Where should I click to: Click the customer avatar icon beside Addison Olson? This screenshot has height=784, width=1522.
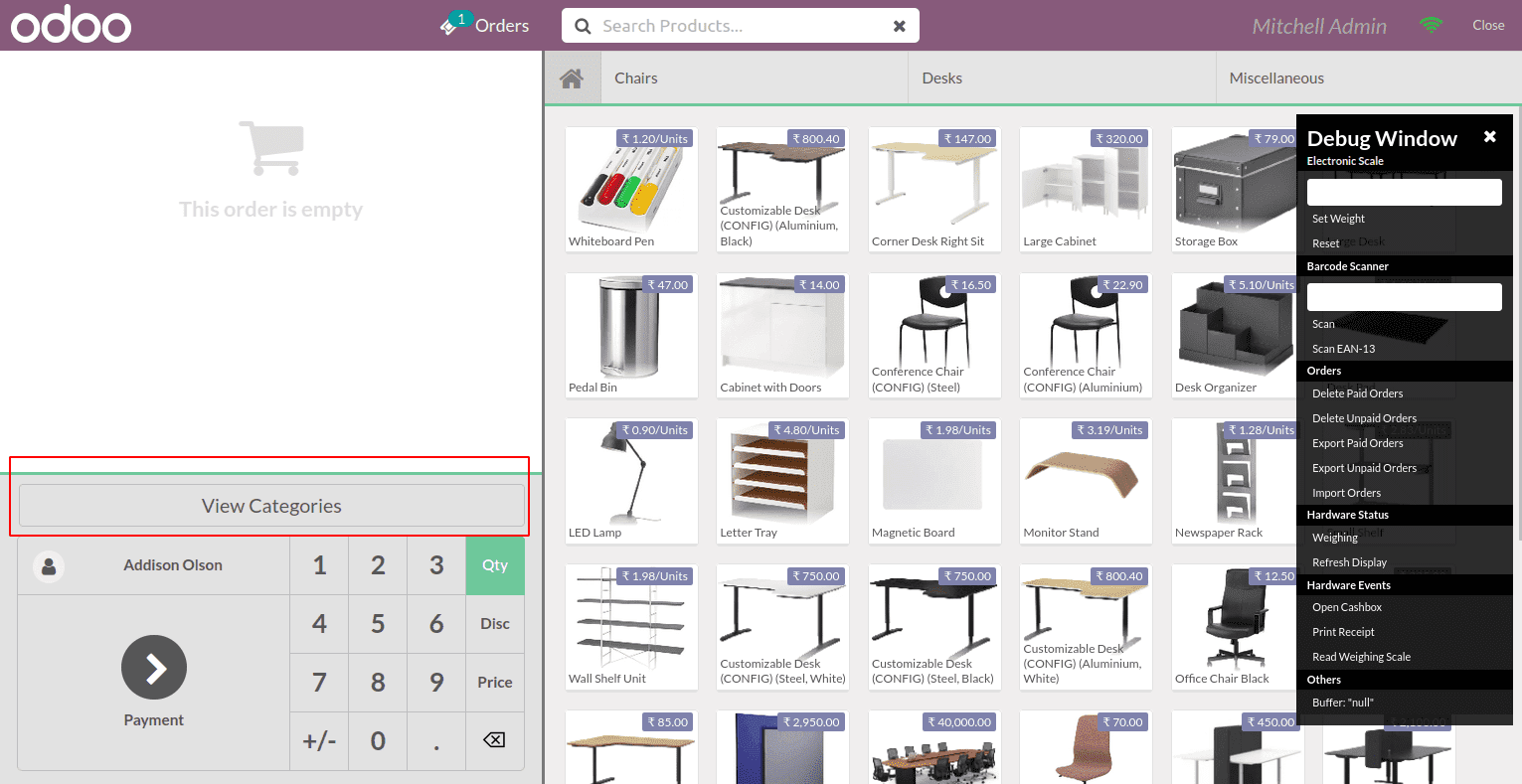pyautogui.click(x=49, y=566)
